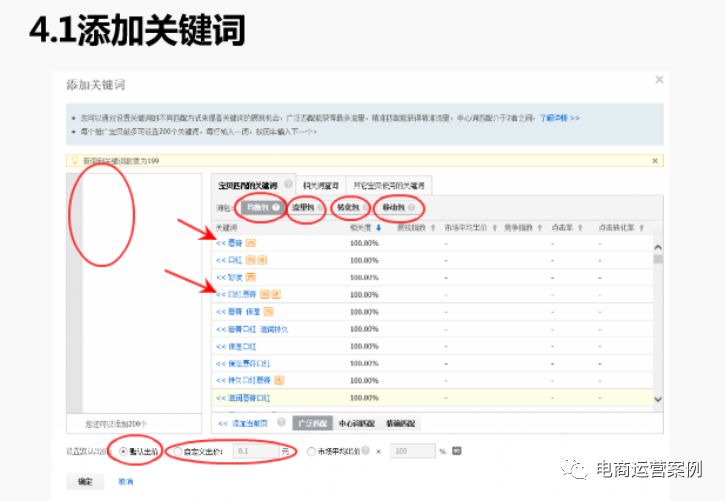
Task: Sort by the 展现指数 column arrow
Action: (433, 227)
